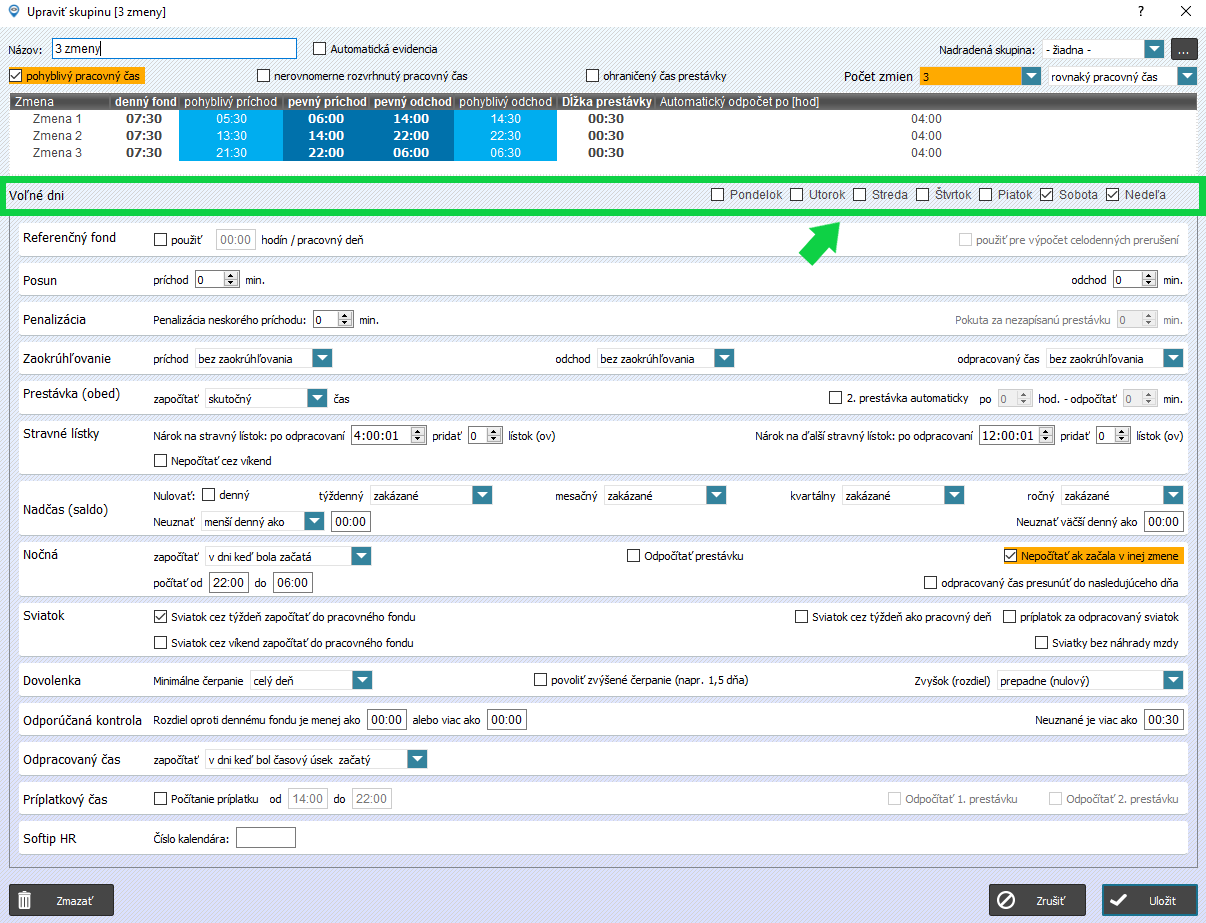Click the help question mark in title bar
The width and height of the screenshot is (1206, 923).
(x=1140, y=11)
